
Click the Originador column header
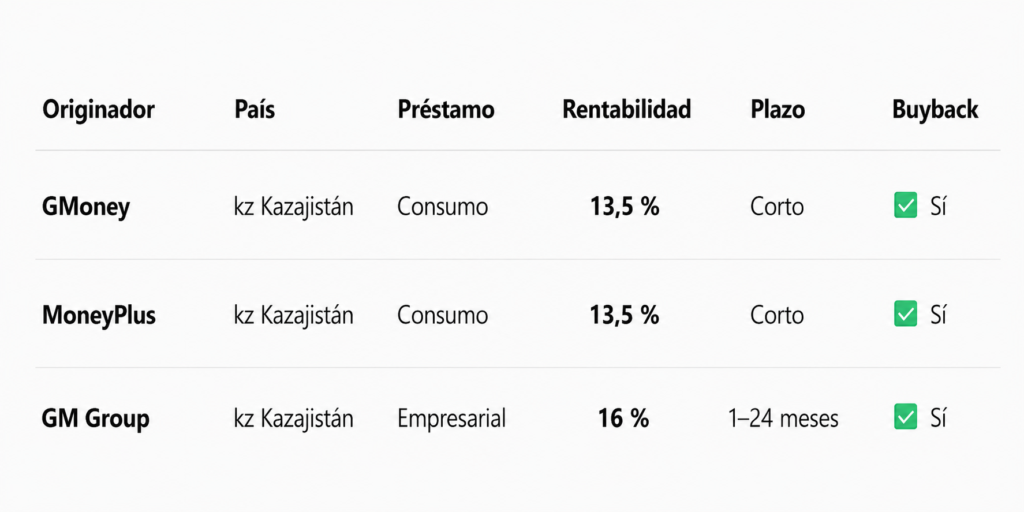click(x=98, y=110)
